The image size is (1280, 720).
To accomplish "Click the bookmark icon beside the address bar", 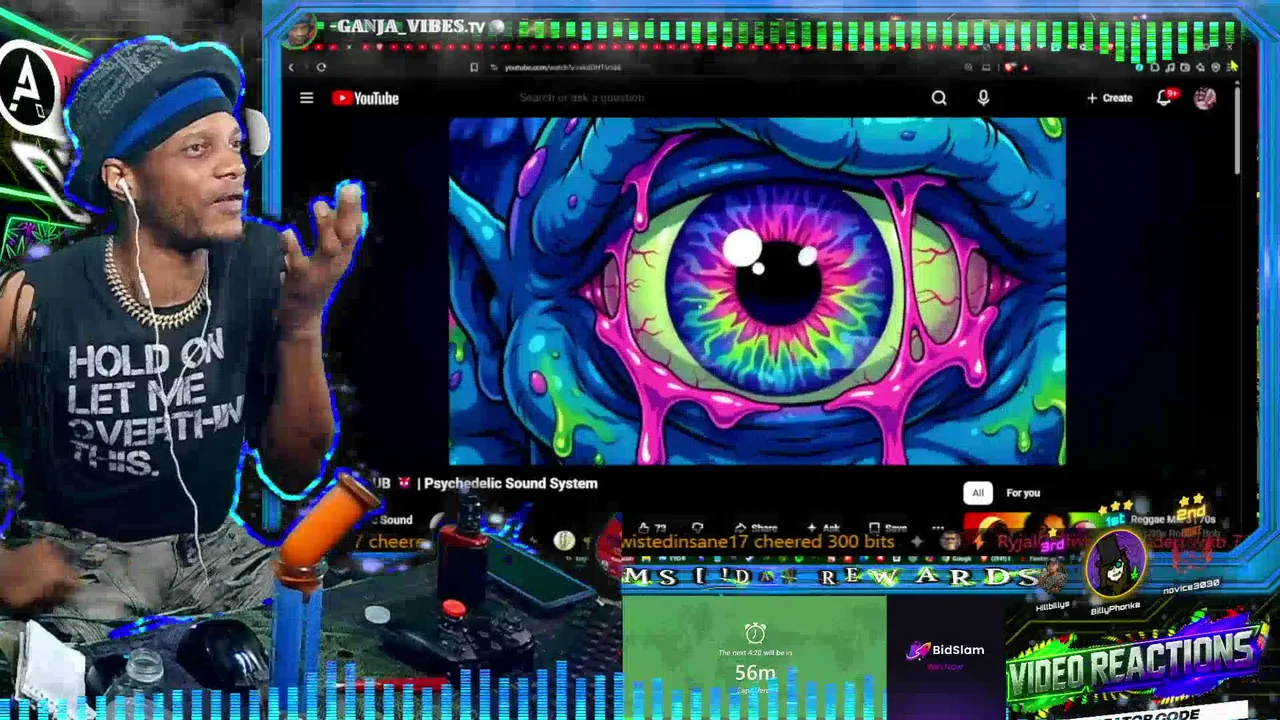I will [x=474, y=67].
